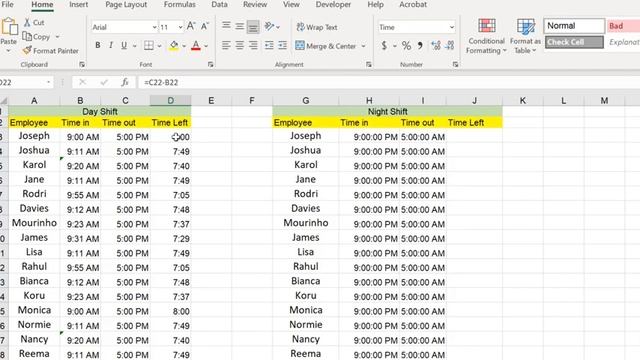
Task: Click the Paste clipboard icon
Action: [9, 27]
